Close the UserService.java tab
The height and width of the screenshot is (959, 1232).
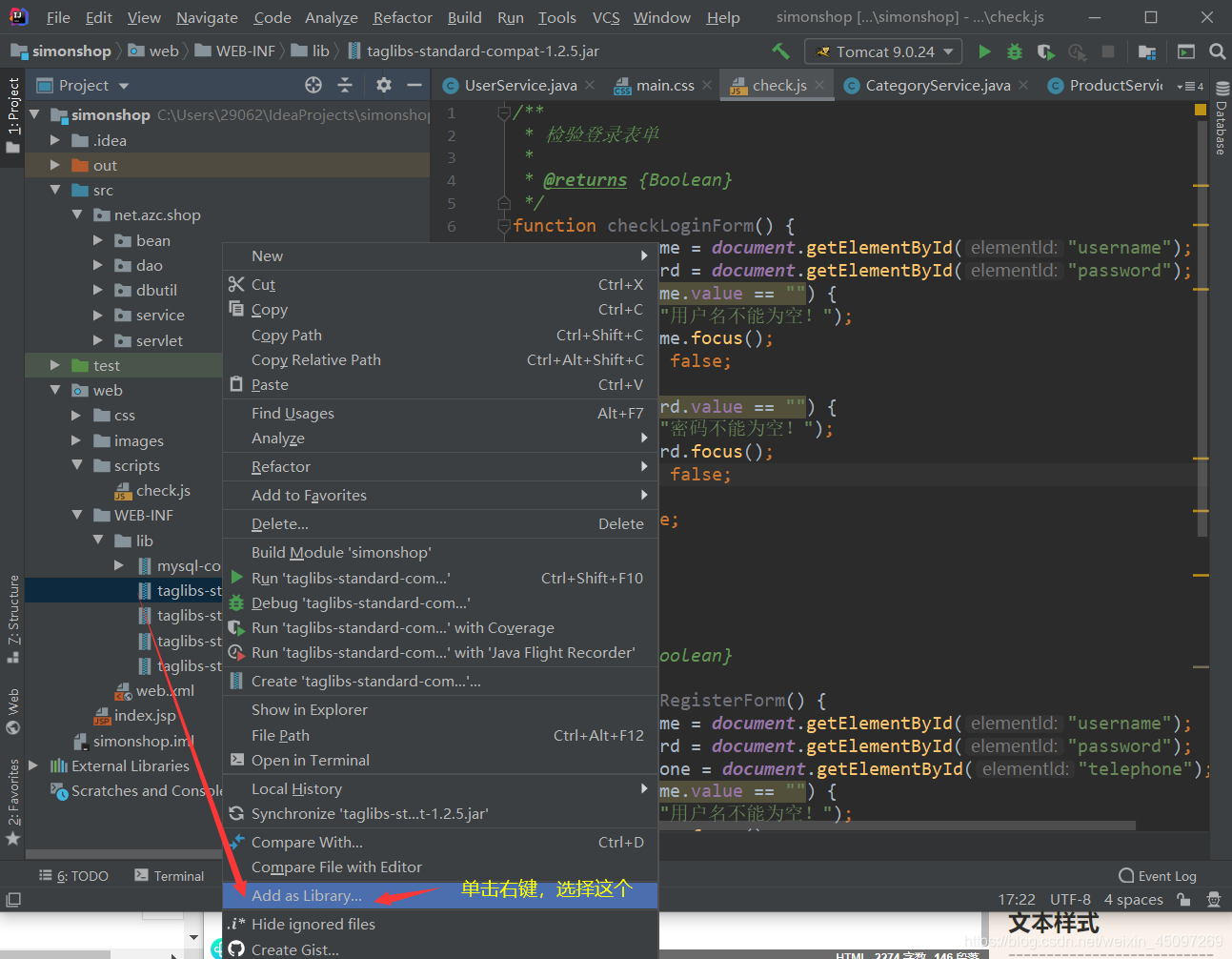click(591, 85)
